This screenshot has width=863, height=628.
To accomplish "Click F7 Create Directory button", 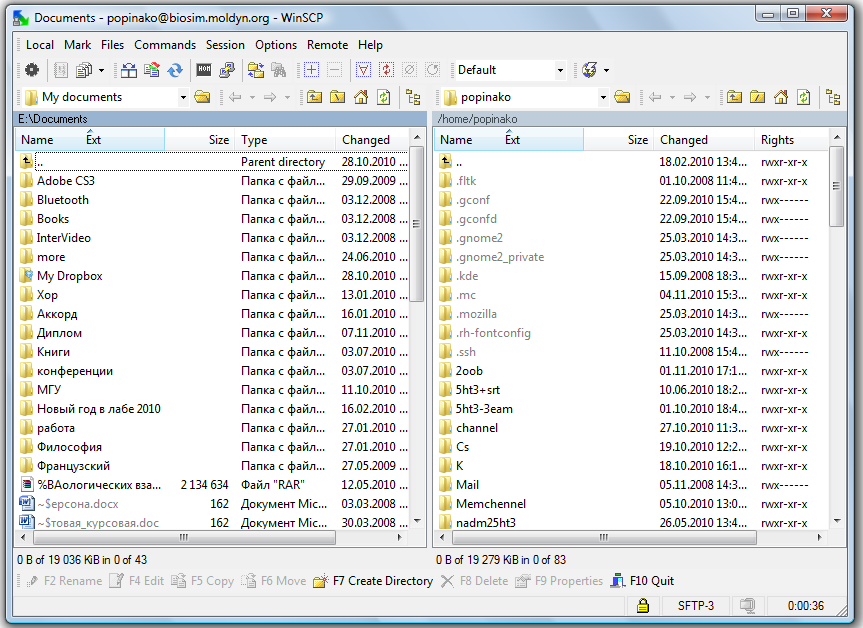I will tap(373, 581).
